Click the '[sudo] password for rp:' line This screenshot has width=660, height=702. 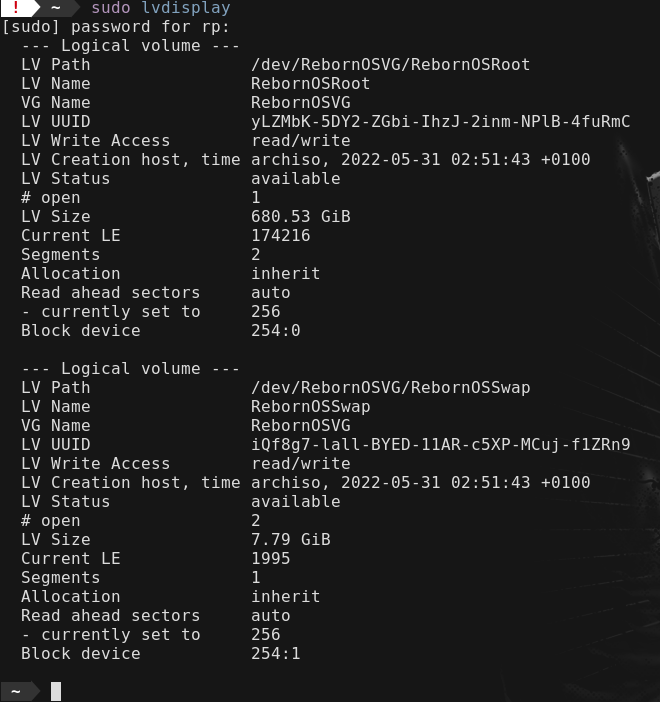(x=116, y=27)
